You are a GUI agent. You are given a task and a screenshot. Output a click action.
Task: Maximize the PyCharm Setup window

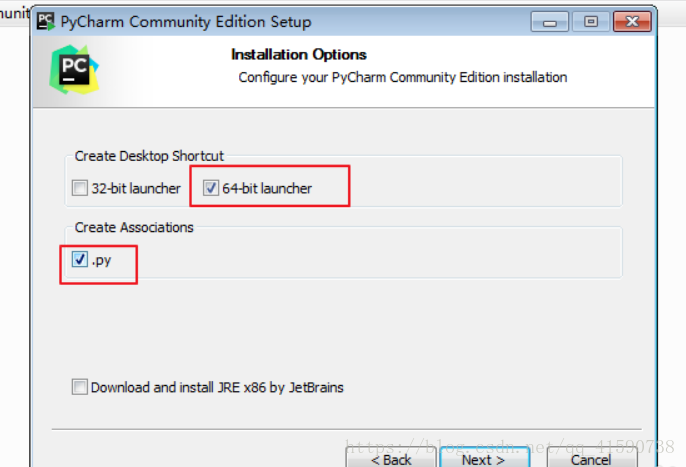click(x=591, y=21)
